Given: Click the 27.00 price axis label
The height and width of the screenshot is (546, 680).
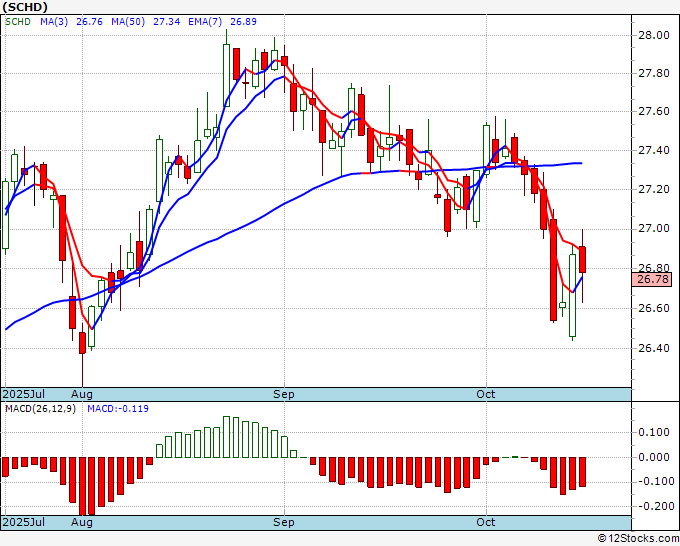Looking at the screenshot, I should click(654, 229).
